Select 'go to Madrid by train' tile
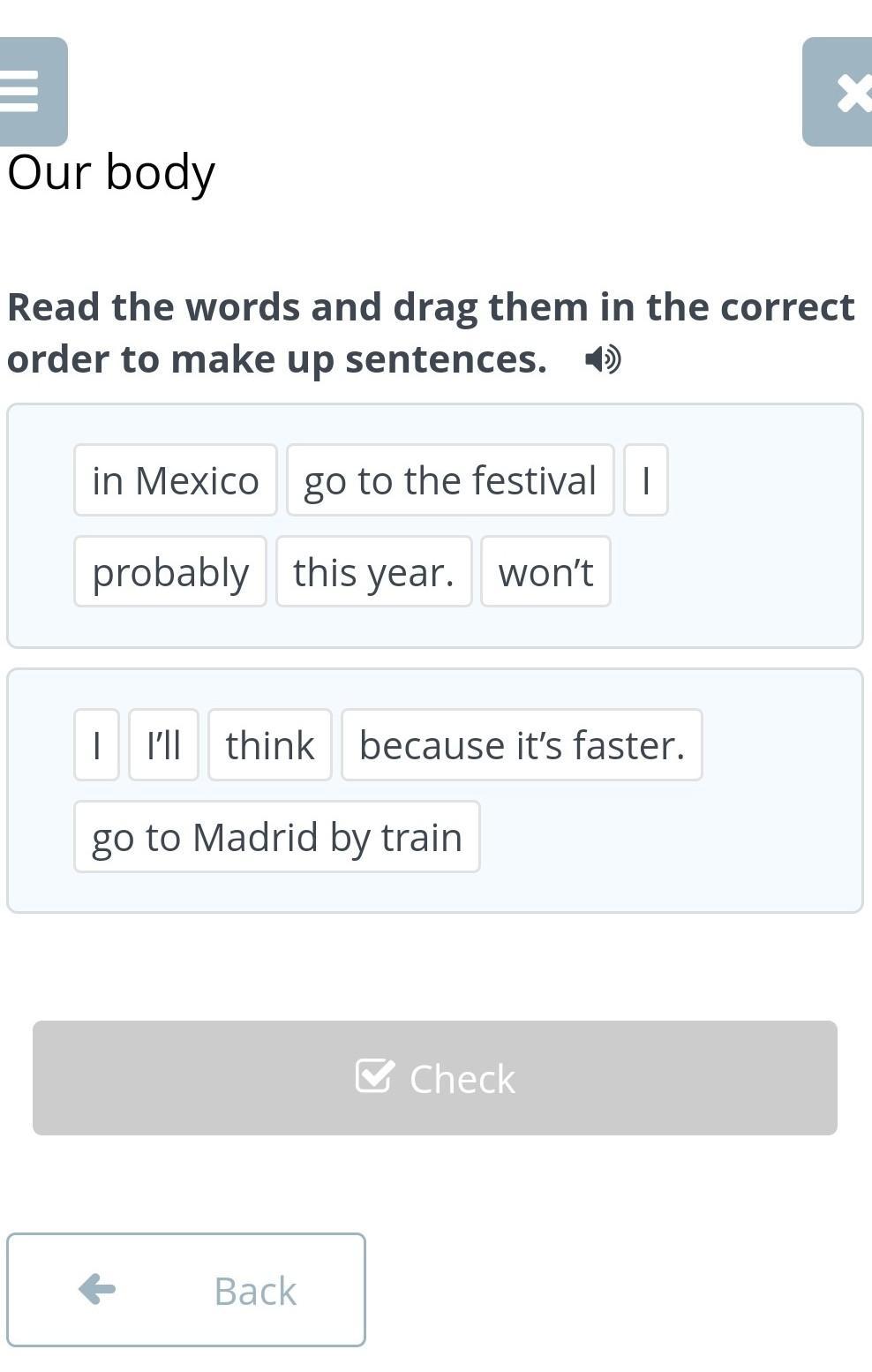 pos(277,837)
